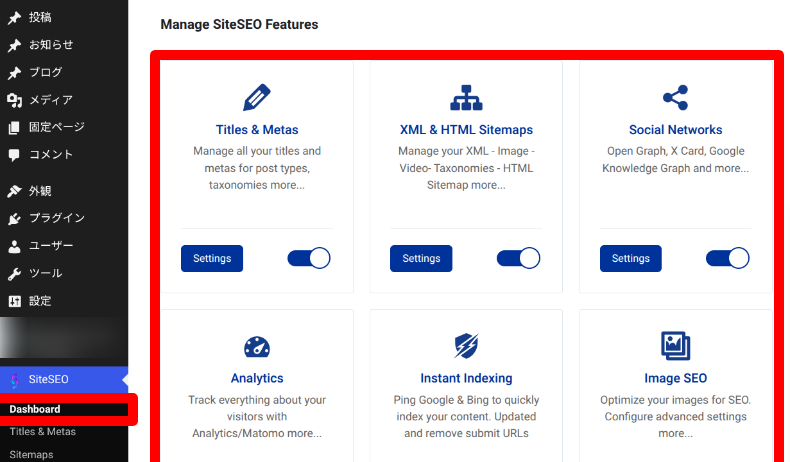Viewport: 790px width, 462px height.
Task: Click the Titles & Metas pencil icon
Action: click(257, 97)
